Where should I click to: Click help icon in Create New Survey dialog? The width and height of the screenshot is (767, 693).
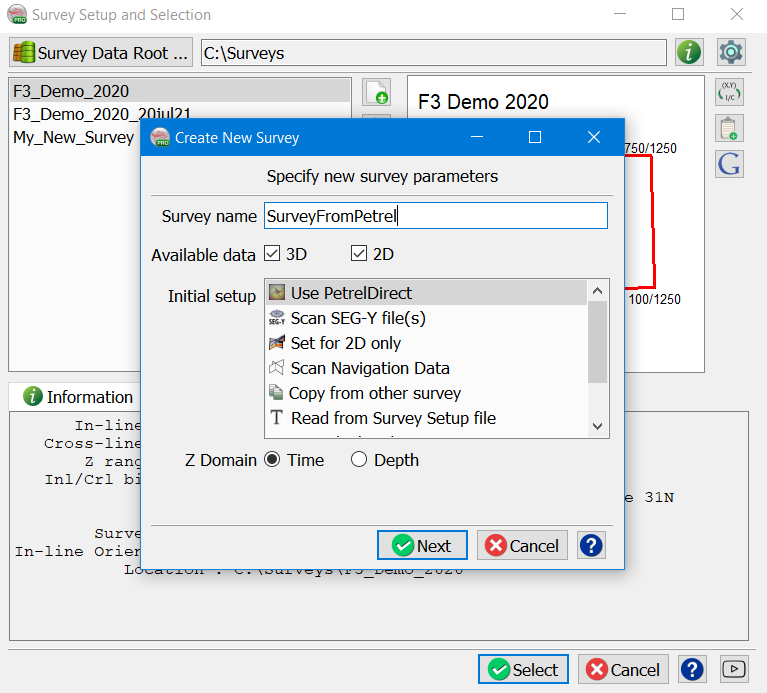[591, 545]
